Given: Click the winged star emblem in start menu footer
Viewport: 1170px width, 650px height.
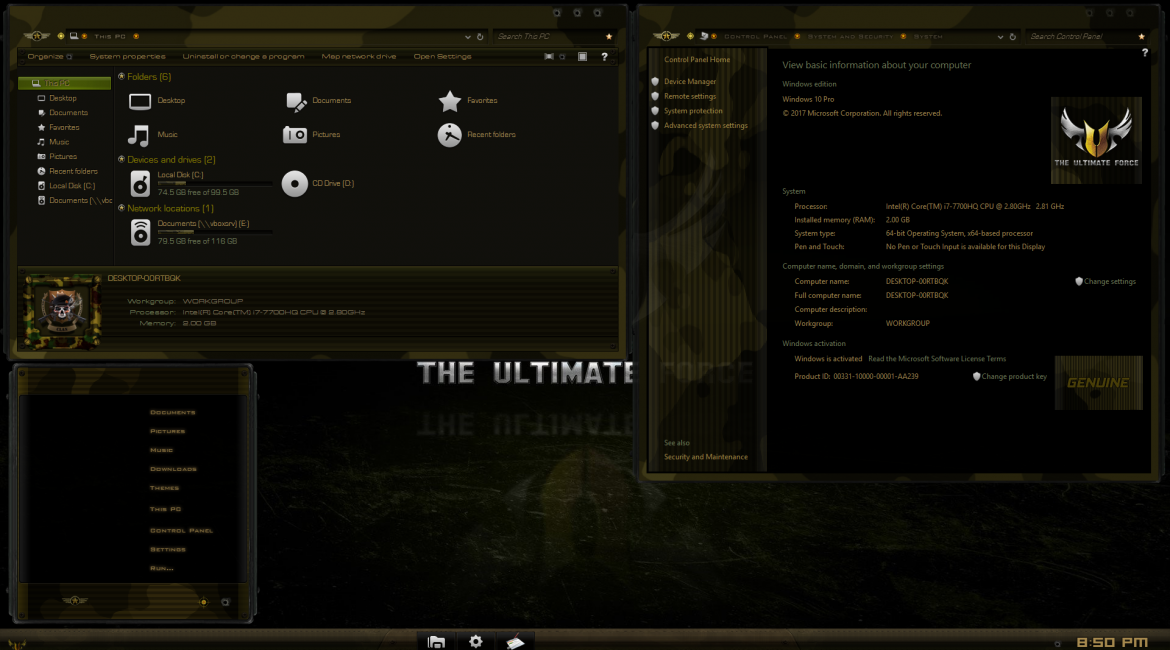Looking at the screenshot, I should [x=75, y=601].
